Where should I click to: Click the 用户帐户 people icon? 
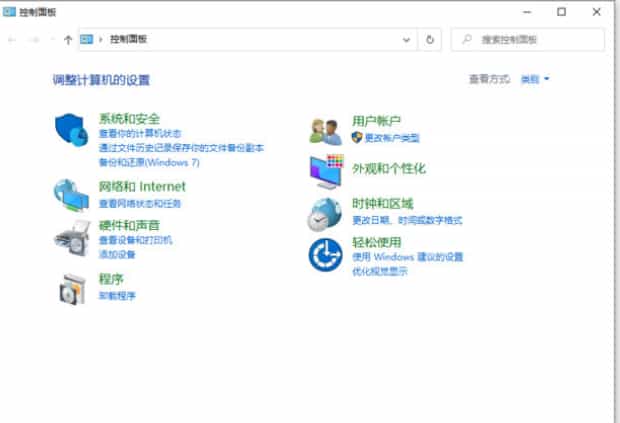326,130
